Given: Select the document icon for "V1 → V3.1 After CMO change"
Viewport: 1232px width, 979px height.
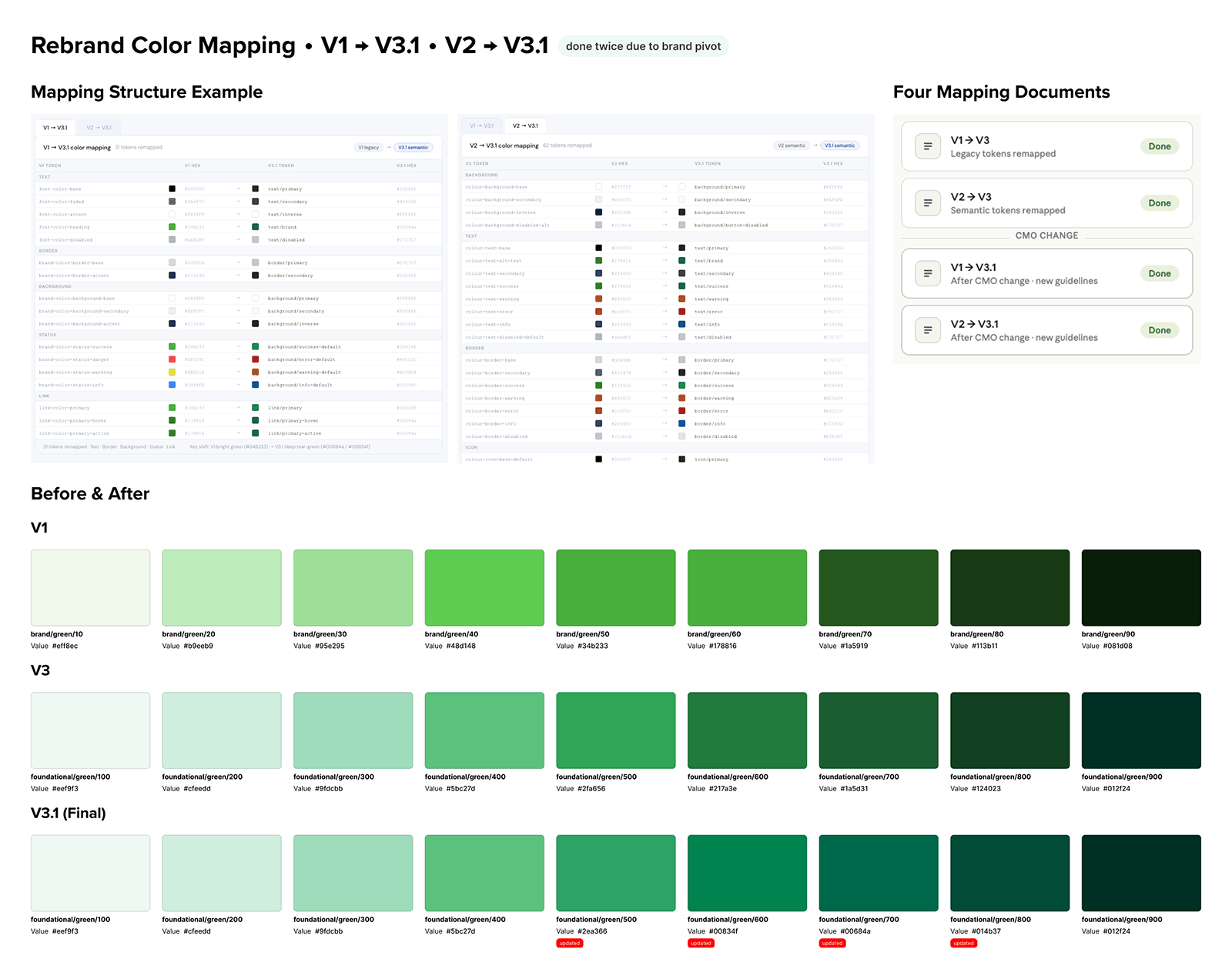Looking at the screenshot, I should (927, 274).
